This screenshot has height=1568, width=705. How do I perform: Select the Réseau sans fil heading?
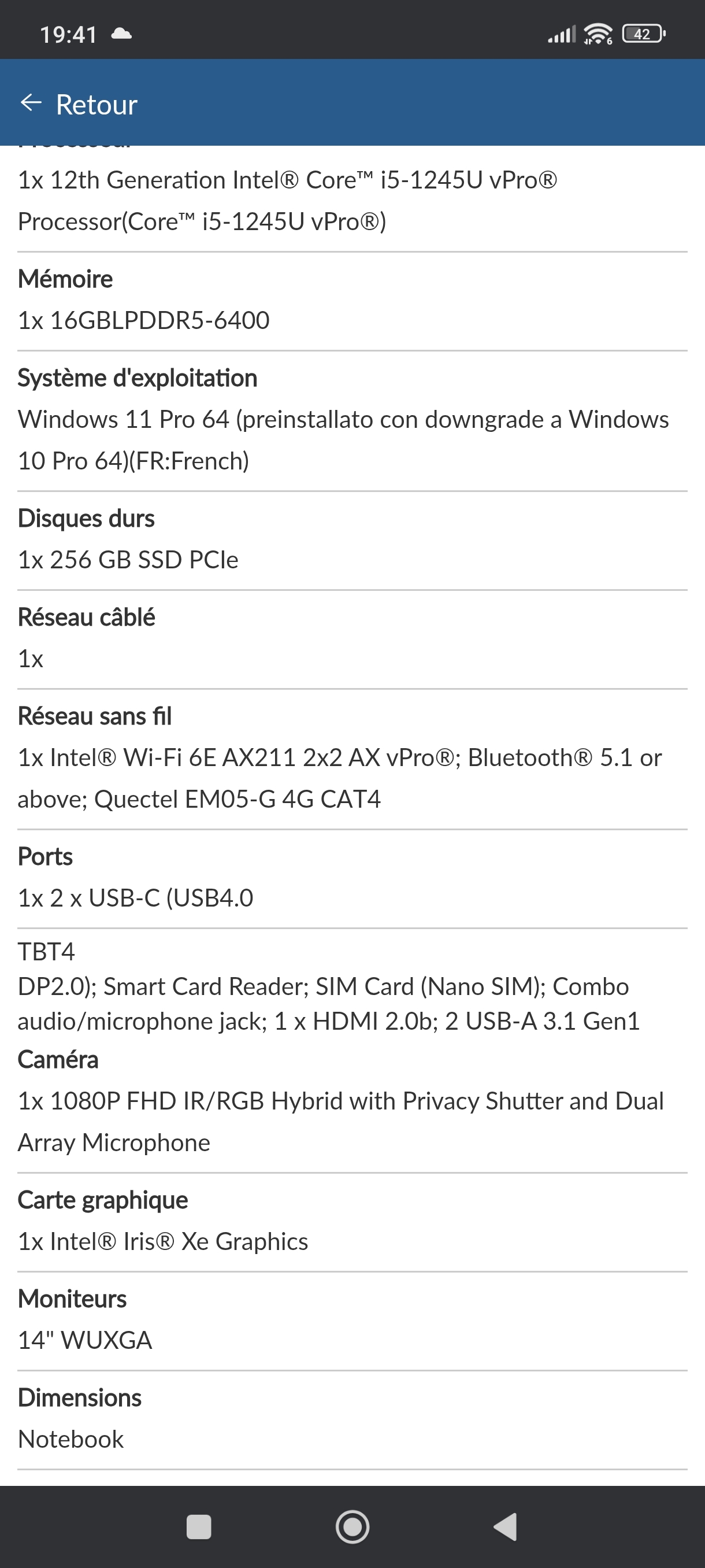(95, 716)
